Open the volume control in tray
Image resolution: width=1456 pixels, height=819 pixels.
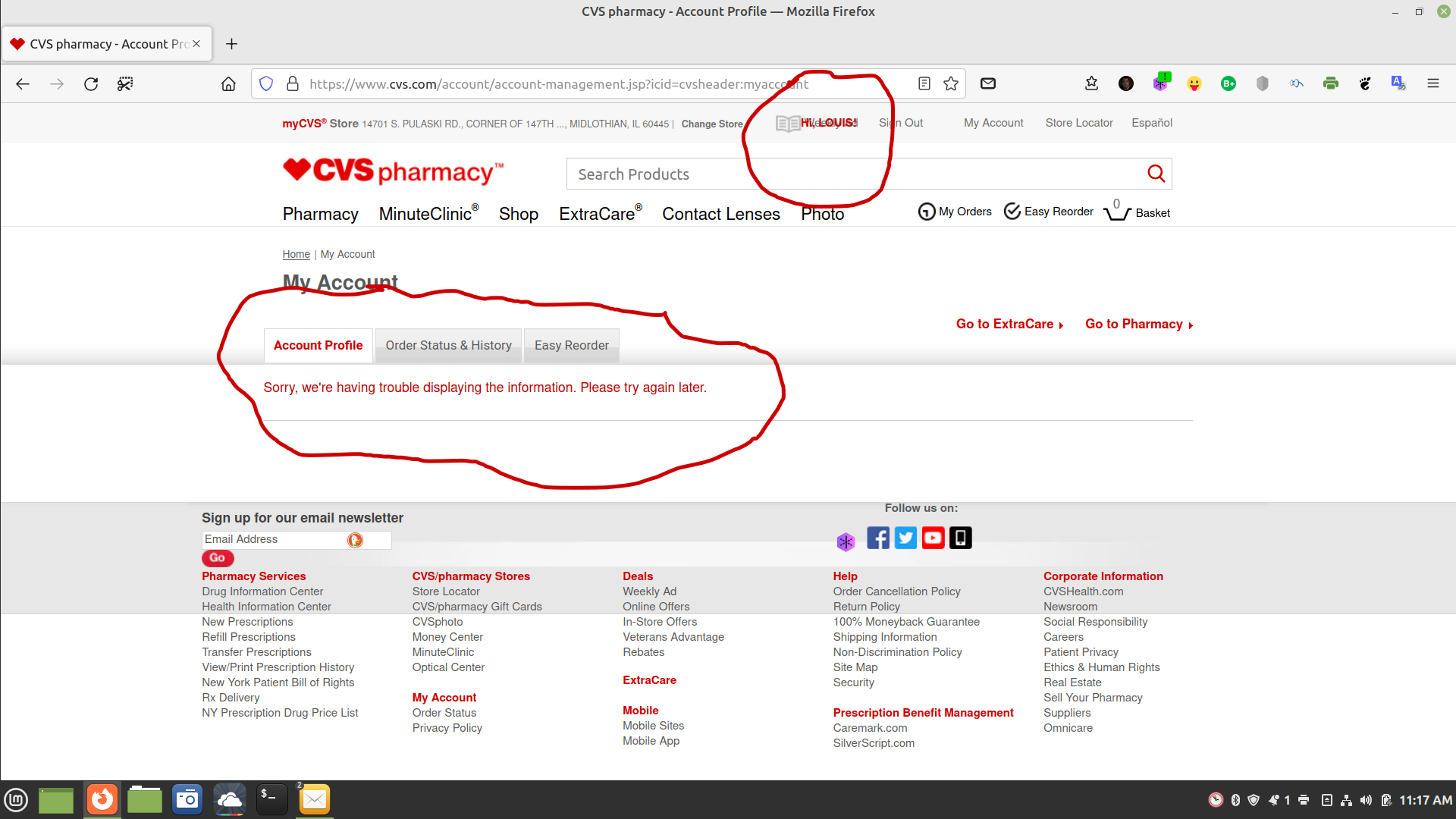pyautogui.click(x=1366, y=800)
